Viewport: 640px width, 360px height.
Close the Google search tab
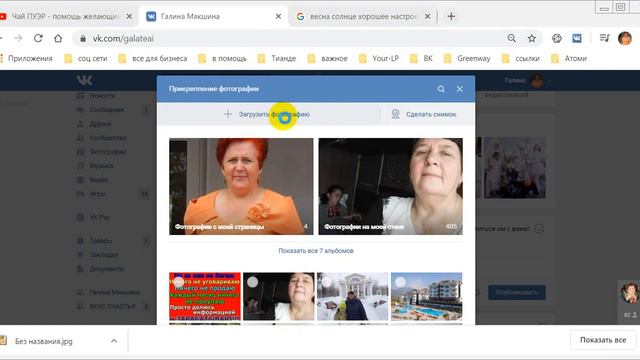click(x=427, y=16)
